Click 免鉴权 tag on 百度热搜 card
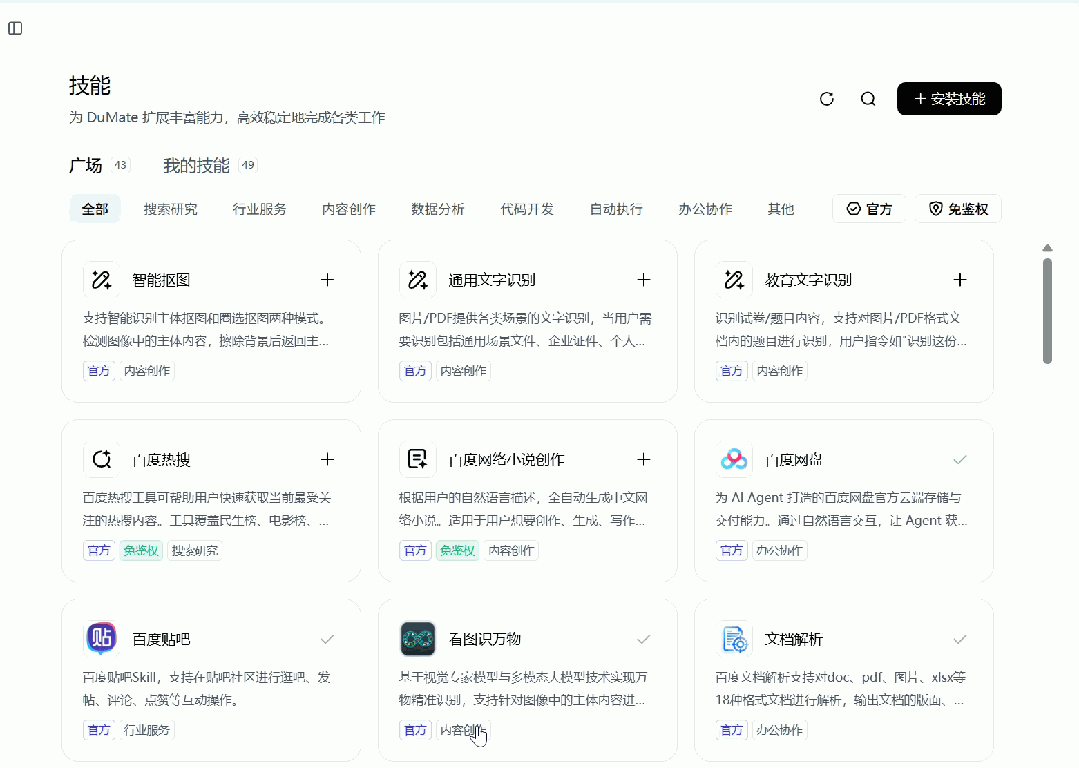1079x768 pixels. pyautogui.click(x=140, y=551)
